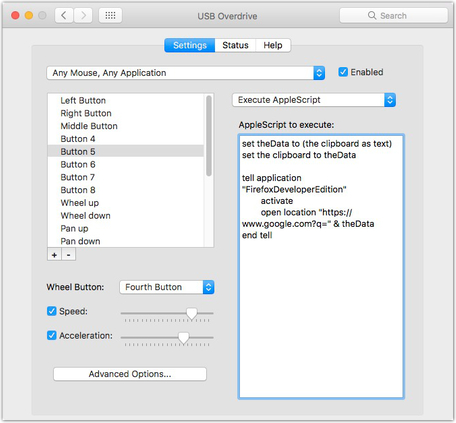
Task: Click the Search input field
Action: [394, 15]
